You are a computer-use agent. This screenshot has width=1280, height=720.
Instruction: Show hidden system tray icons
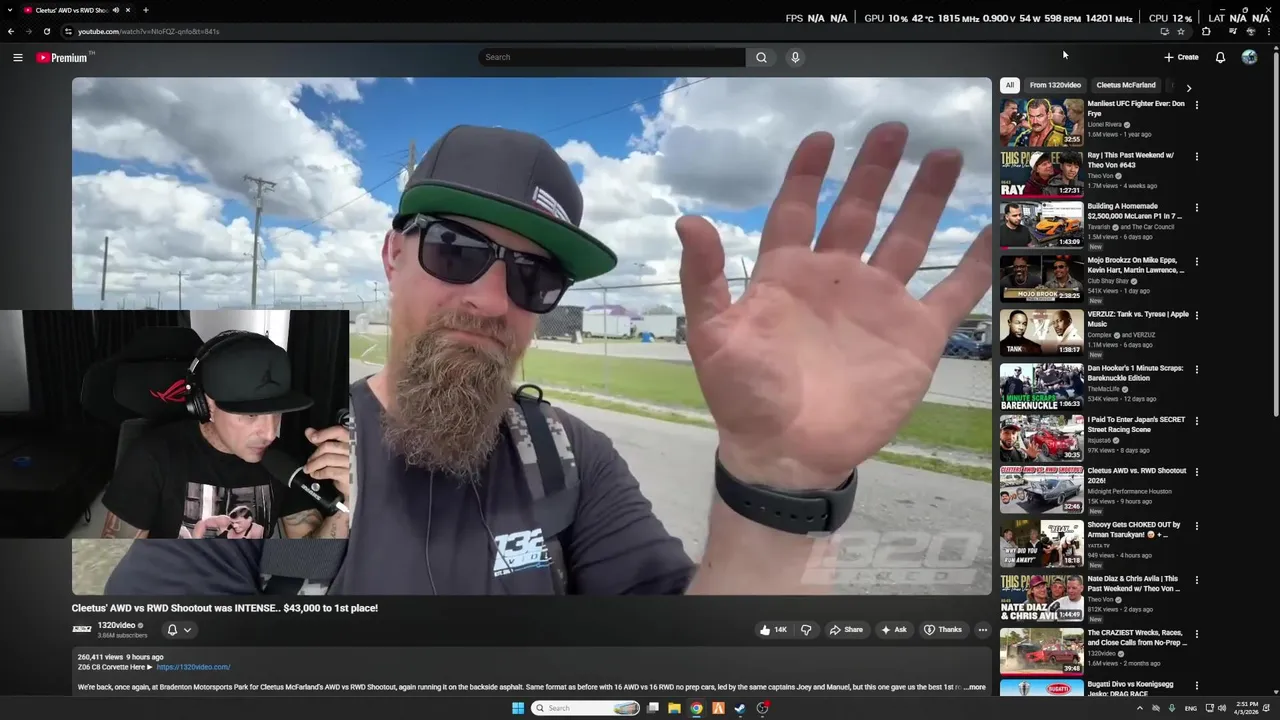point(1139,708)
